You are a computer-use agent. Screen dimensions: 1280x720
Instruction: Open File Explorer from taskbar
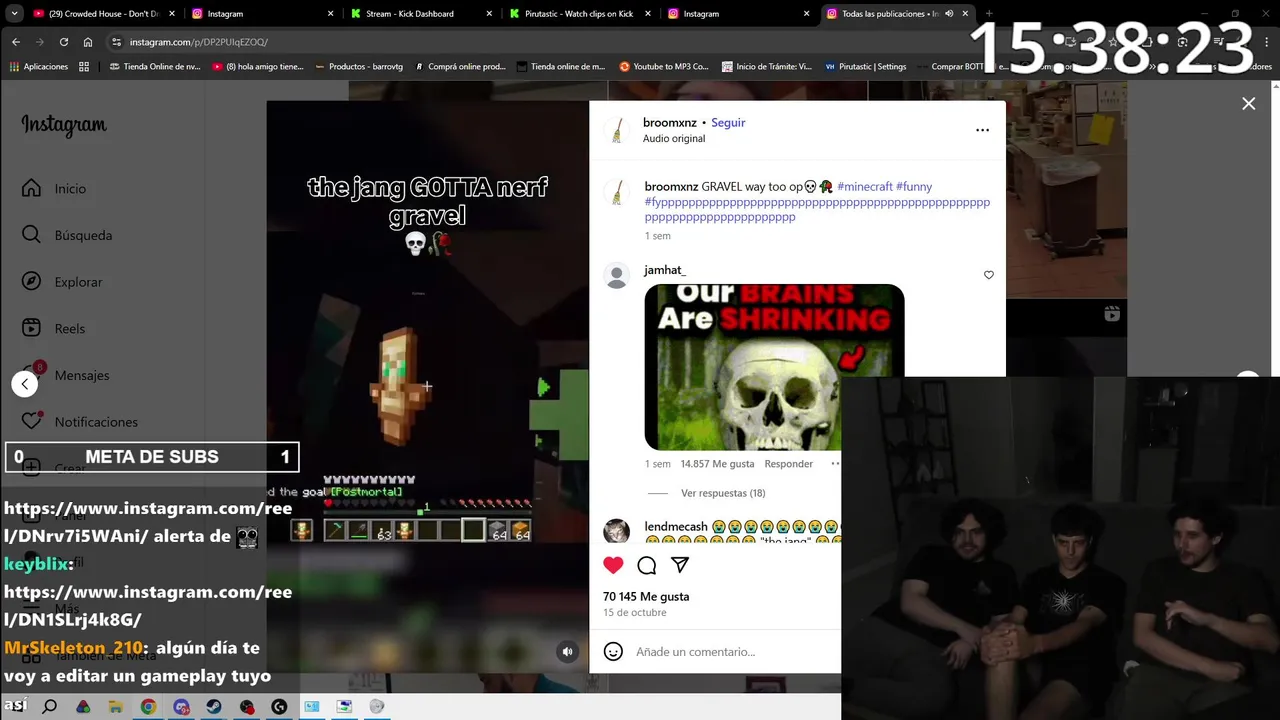click(116, 707)
